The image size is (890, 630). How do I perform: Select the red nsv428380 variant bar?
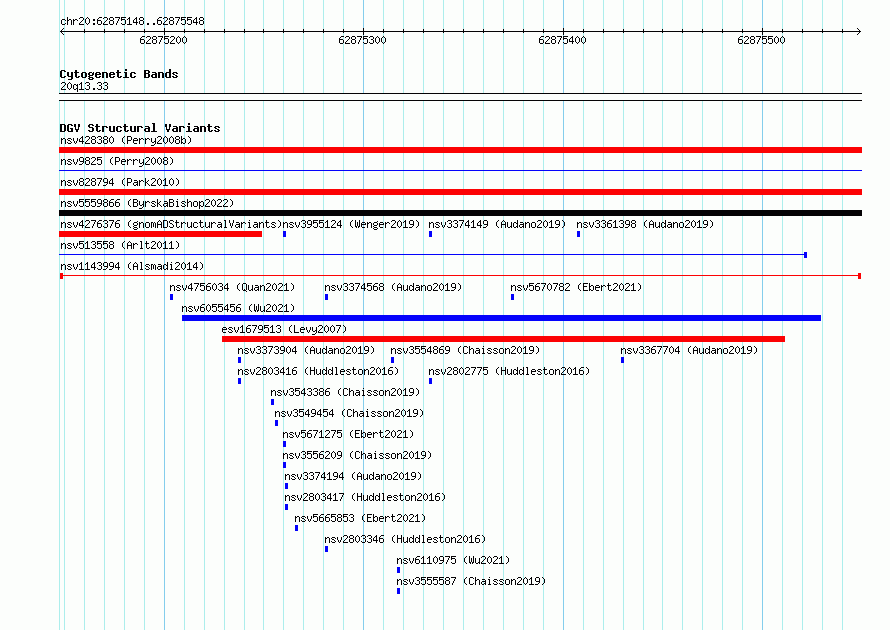coord(460,150)
